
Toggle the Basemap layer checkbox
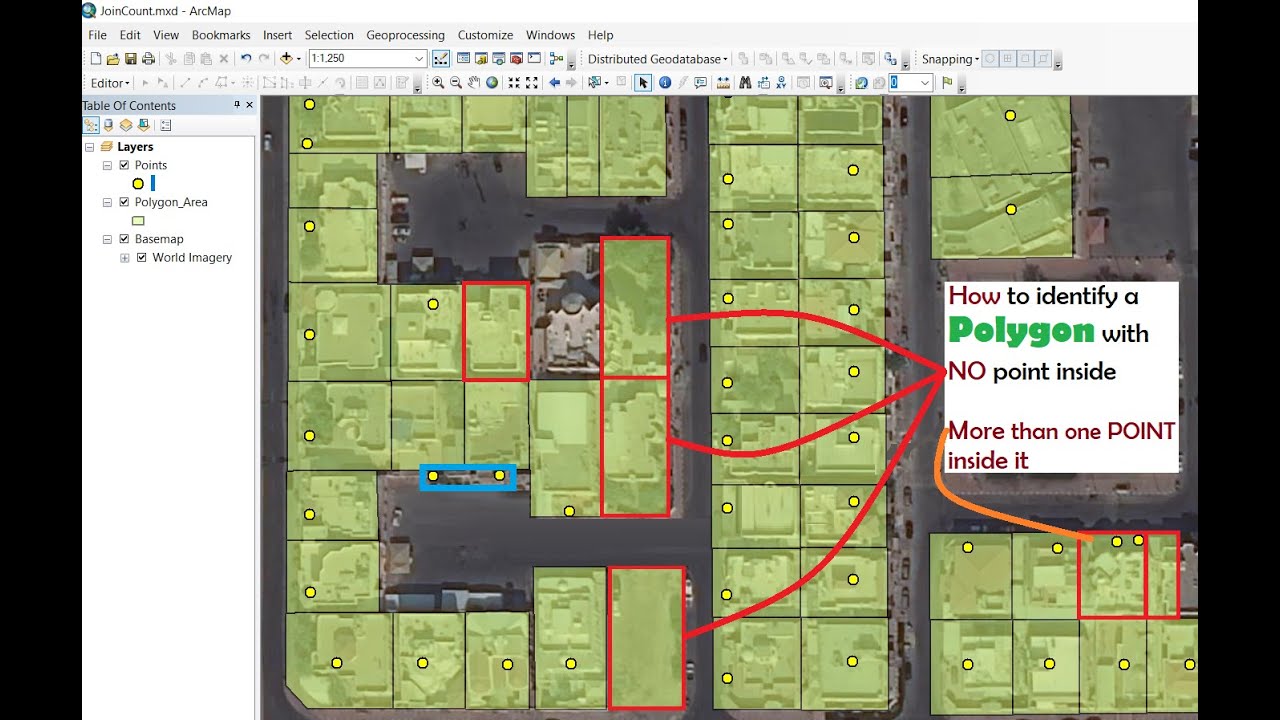125,239
